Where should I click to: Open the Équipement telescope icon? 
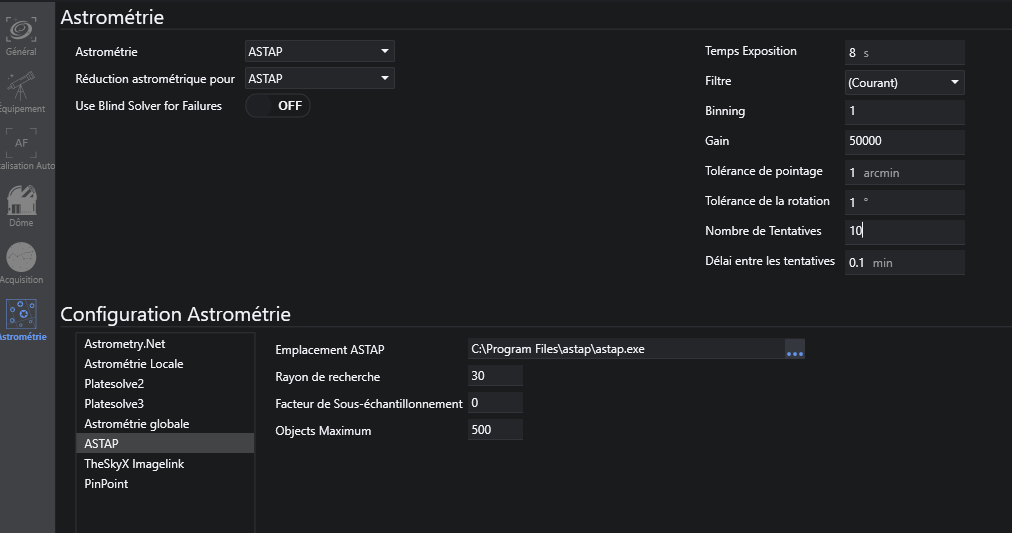(x=21, y=92)
